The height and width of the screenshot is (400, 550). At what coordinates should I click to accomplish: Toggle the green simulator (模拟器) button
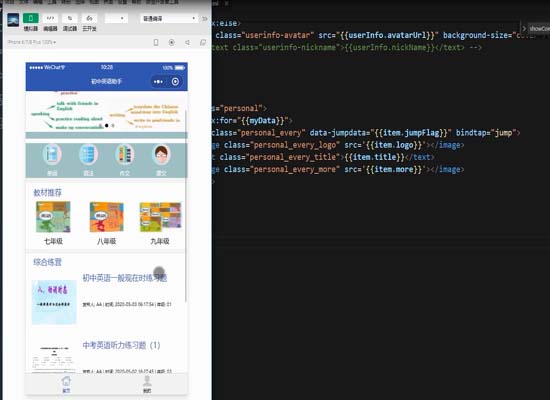tap(31, 18)
